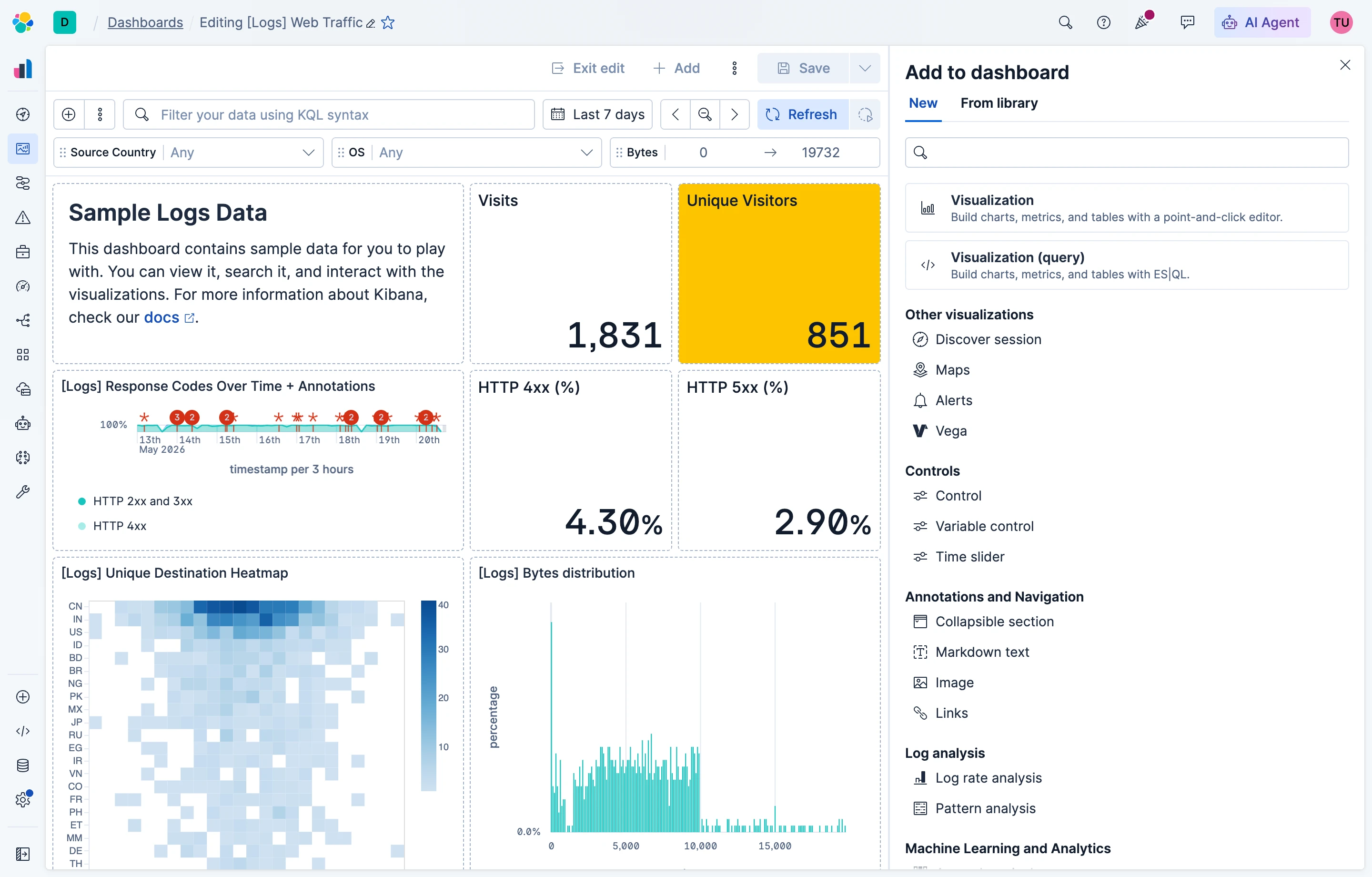Click the code brackets icon in sidebar

pyautogui.click(x=23, y=731)
